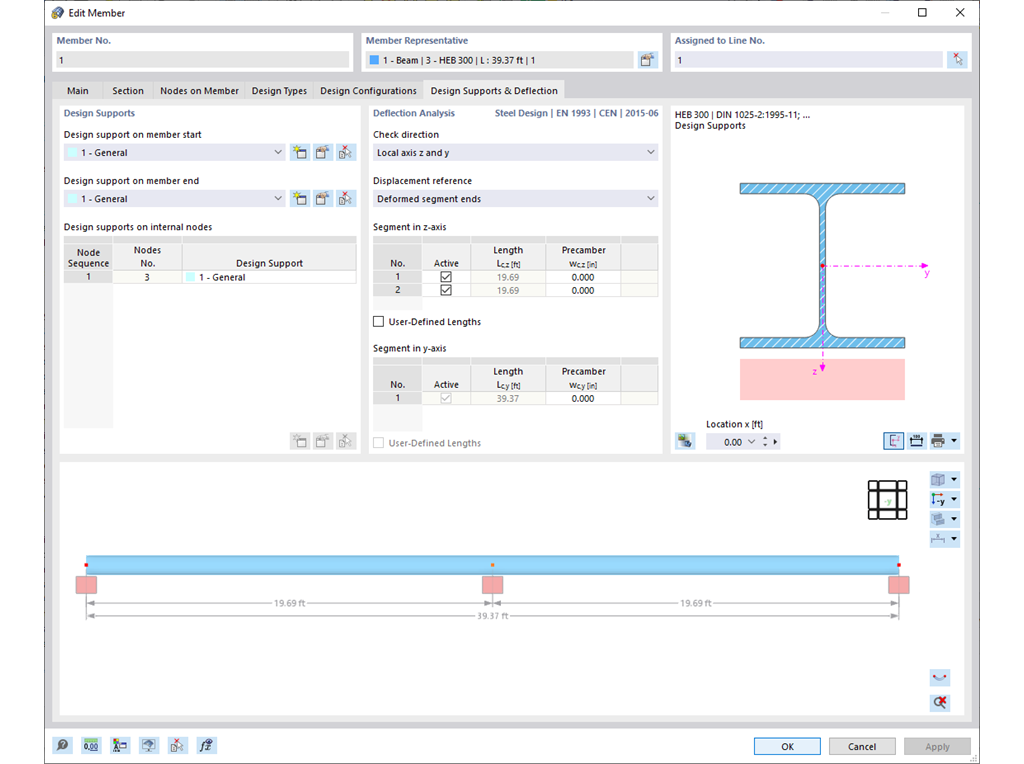Image resolution: width=1024 pixels, height=764 pixels.
Task: Apply the member changes
Action: [937, 746]
